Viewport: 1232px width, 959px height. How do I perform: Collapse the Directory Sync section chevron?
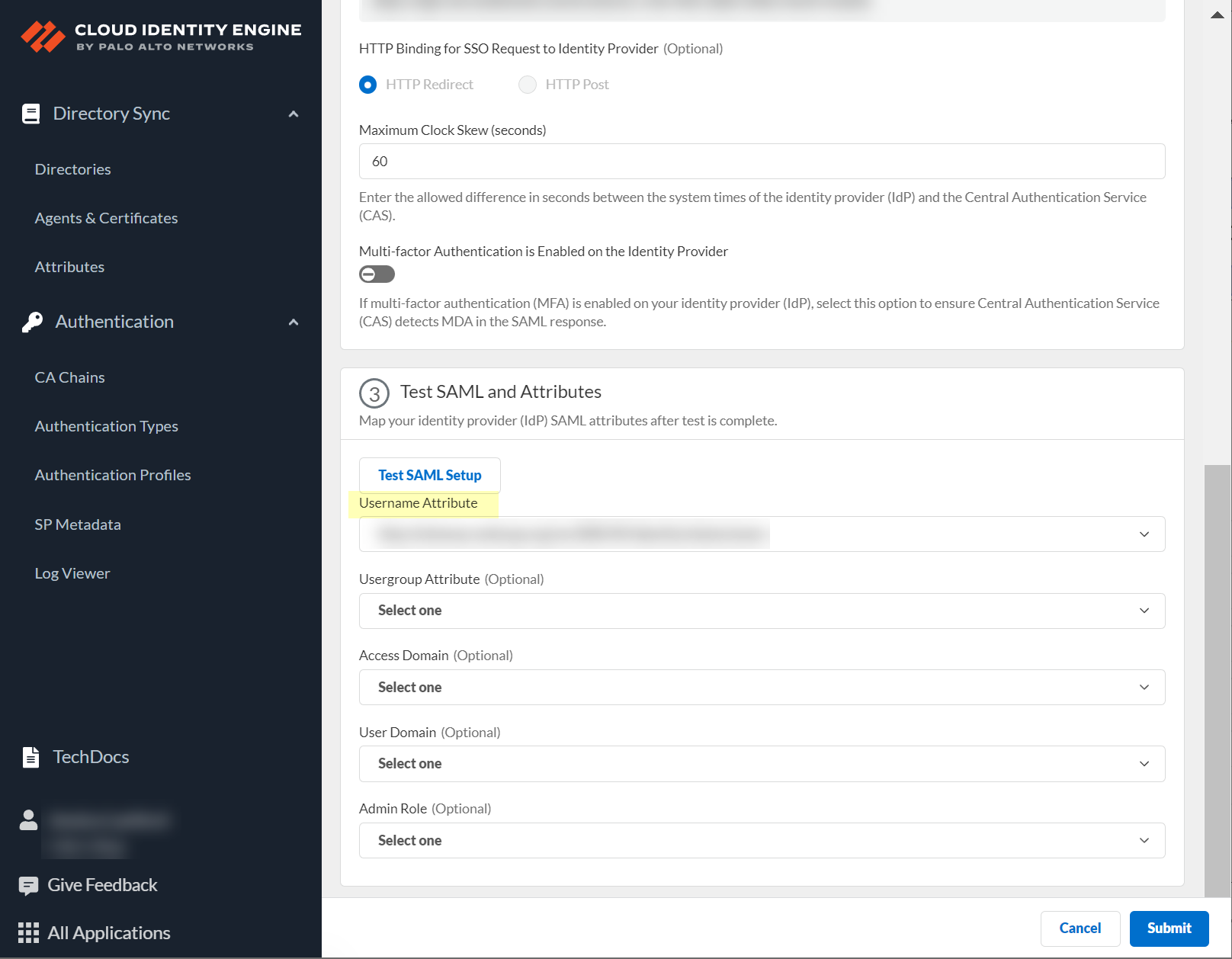(x=294, y=114)
